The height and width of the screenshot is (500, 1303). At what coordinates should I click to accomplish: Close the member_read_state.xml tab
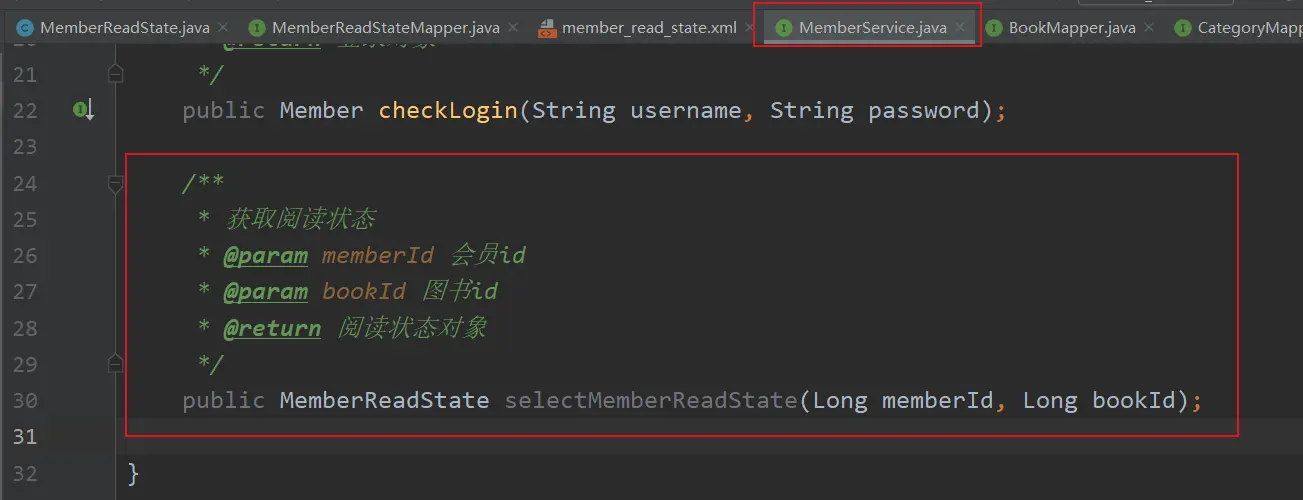tap(749, 28)
